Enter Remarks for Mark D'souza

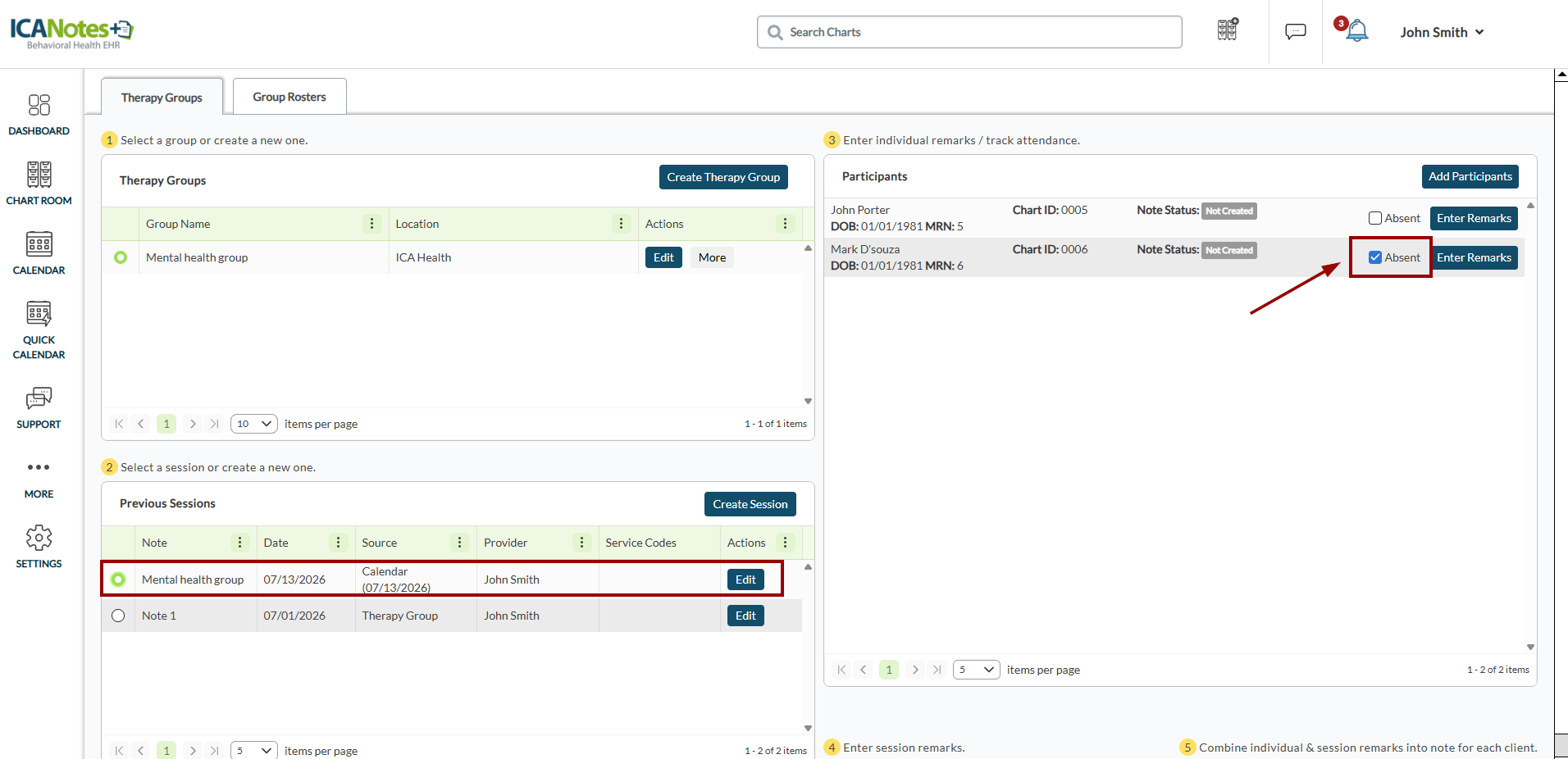(x=1474, y=257)
